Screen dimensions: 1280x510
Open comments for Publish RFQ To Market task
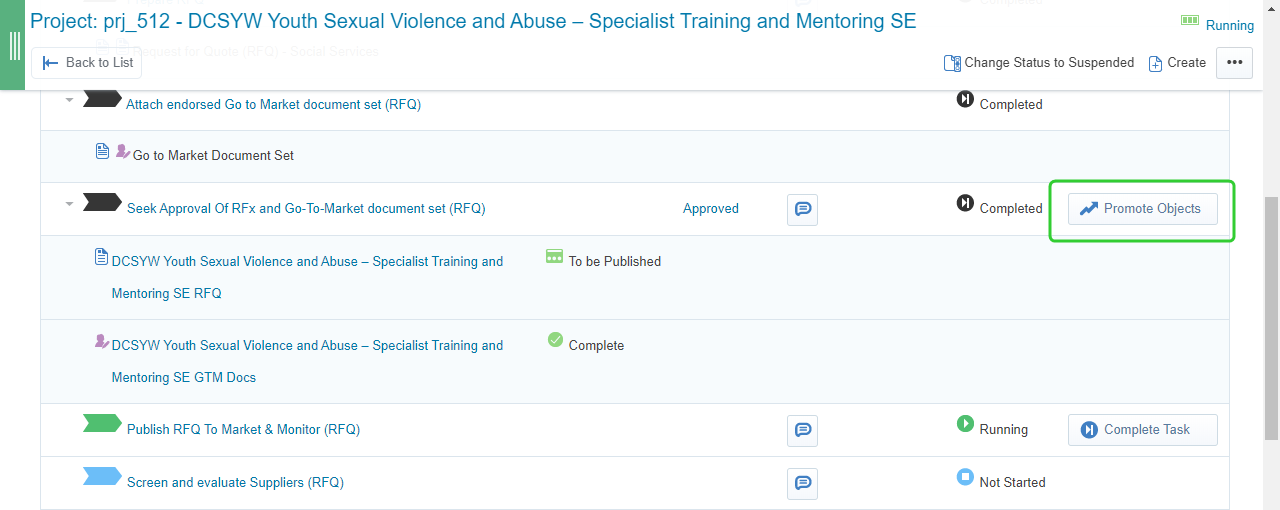(x=802, y=430)
